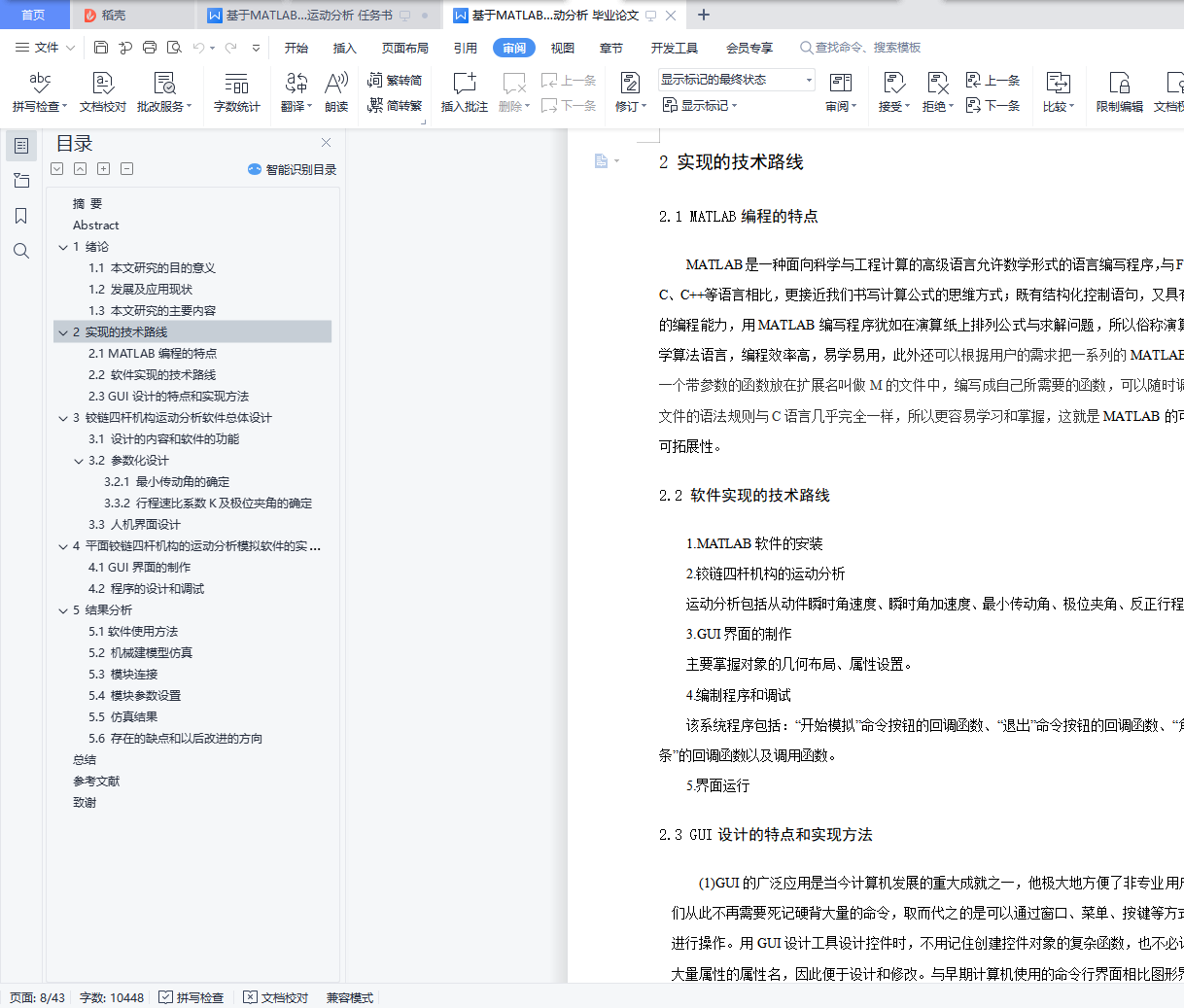
Task: Click the down-chevron box icon in 目录 panel header
Action: coord(57,169)
